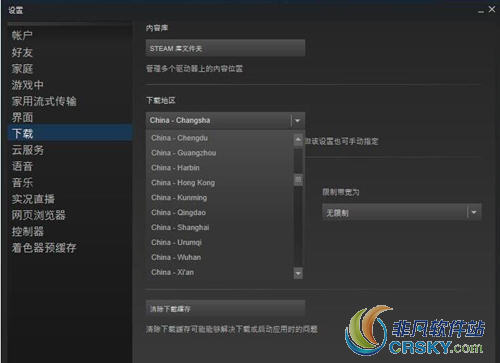Screen dimensions: 500x363
Task: Open STEAM 库文件夹 library folders button
Action: point(225,48)
